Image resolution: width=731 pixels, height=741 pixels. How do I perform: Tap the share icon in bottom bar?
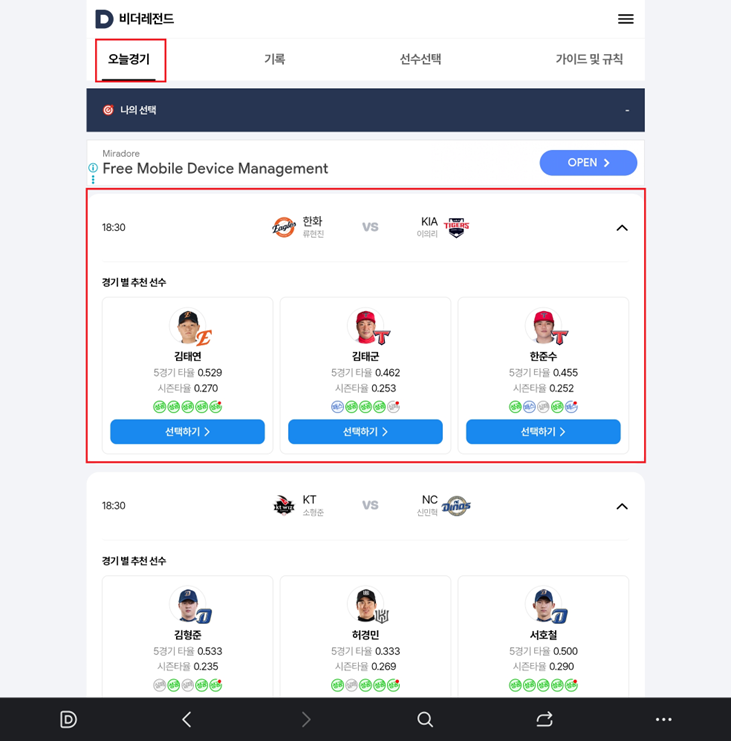point(544,719)
